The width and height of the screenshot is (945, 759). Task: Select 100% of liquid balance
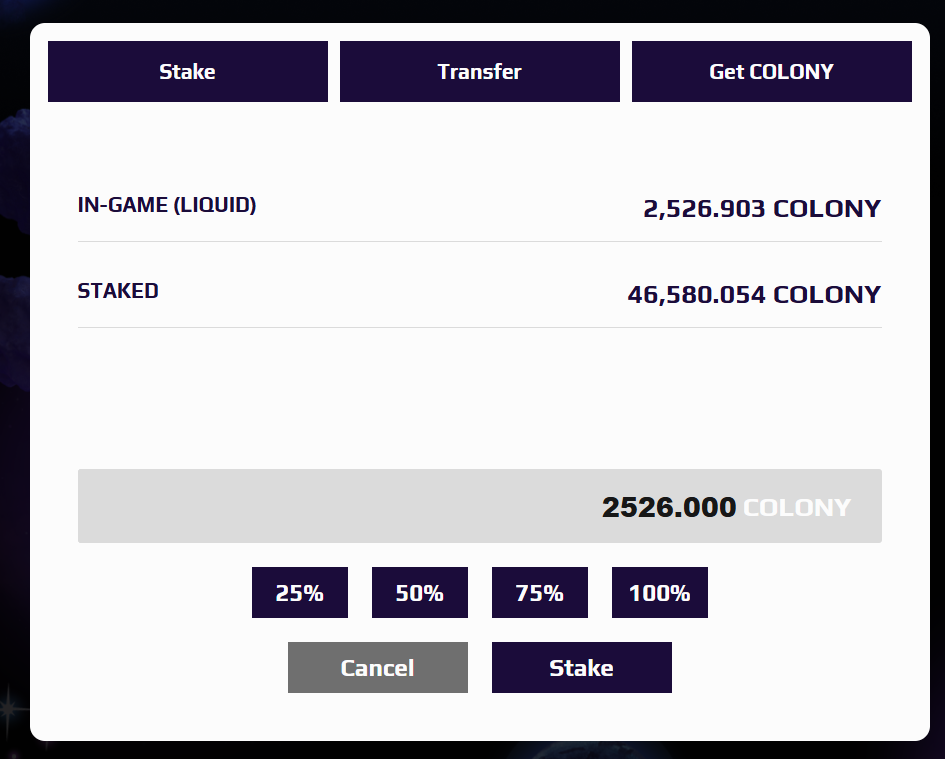[659, 592]
